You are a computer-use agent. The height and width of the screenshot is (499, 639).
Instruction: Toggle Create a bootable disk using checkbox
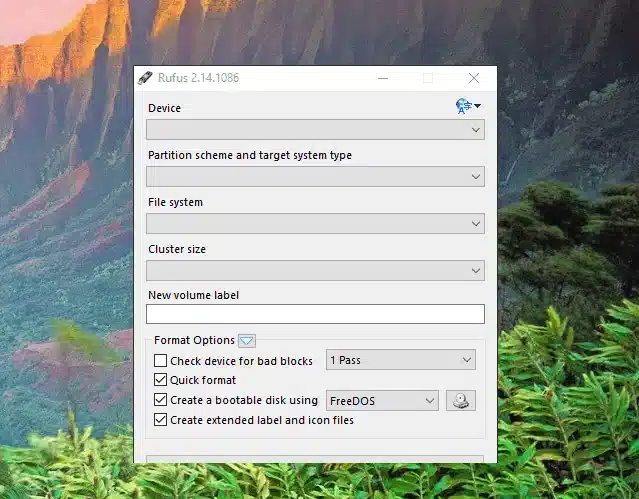click(160, 400)
